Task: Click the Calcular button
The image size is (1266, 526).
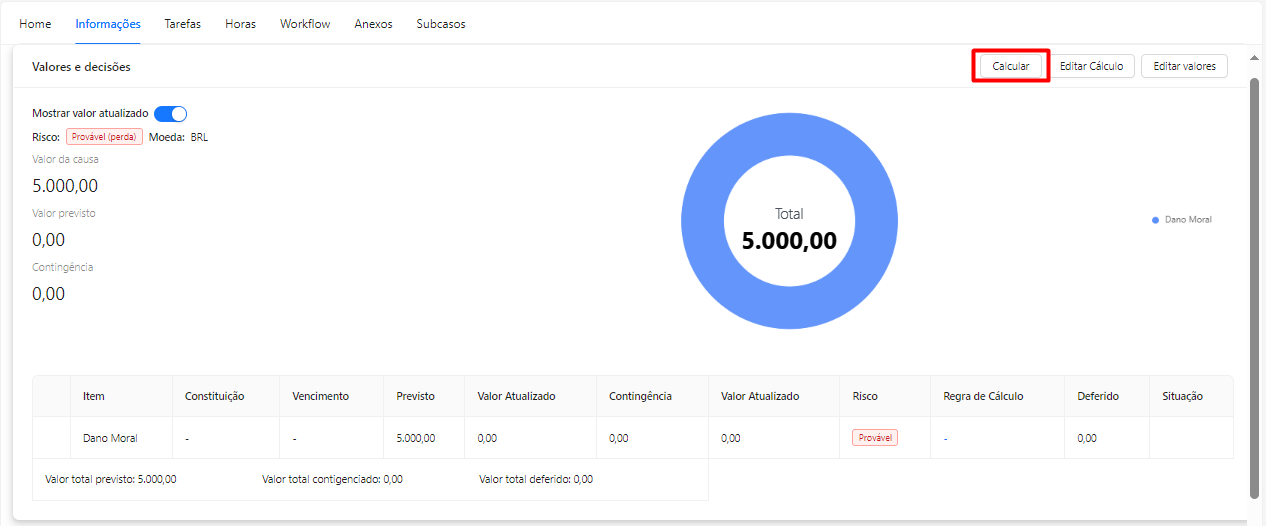Action: tap(1011, 66)
